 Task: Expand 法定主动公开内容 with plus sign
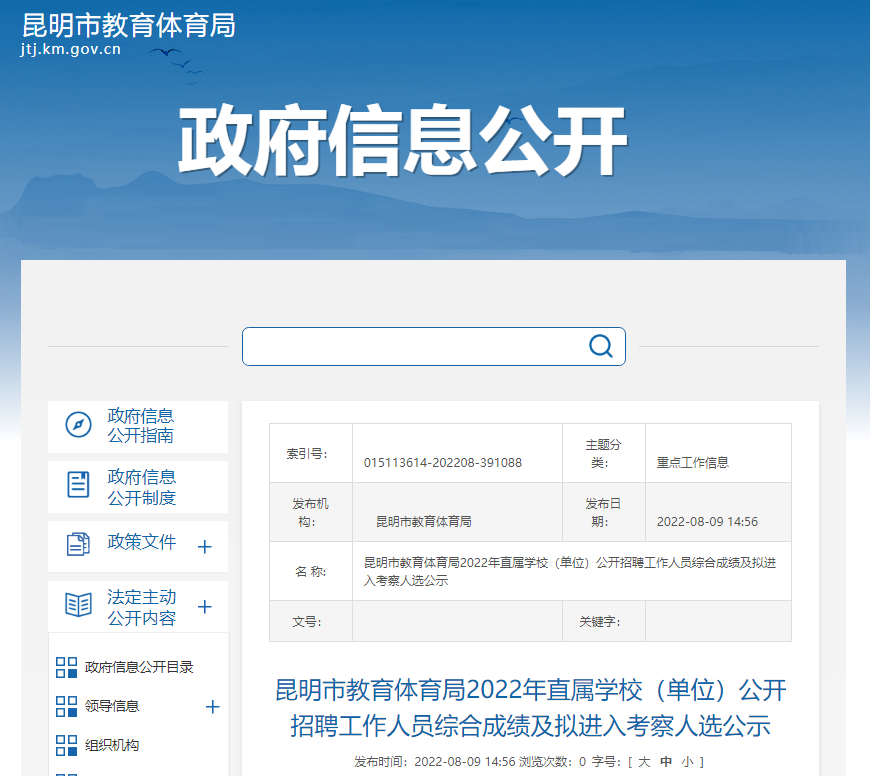point(205,607)
